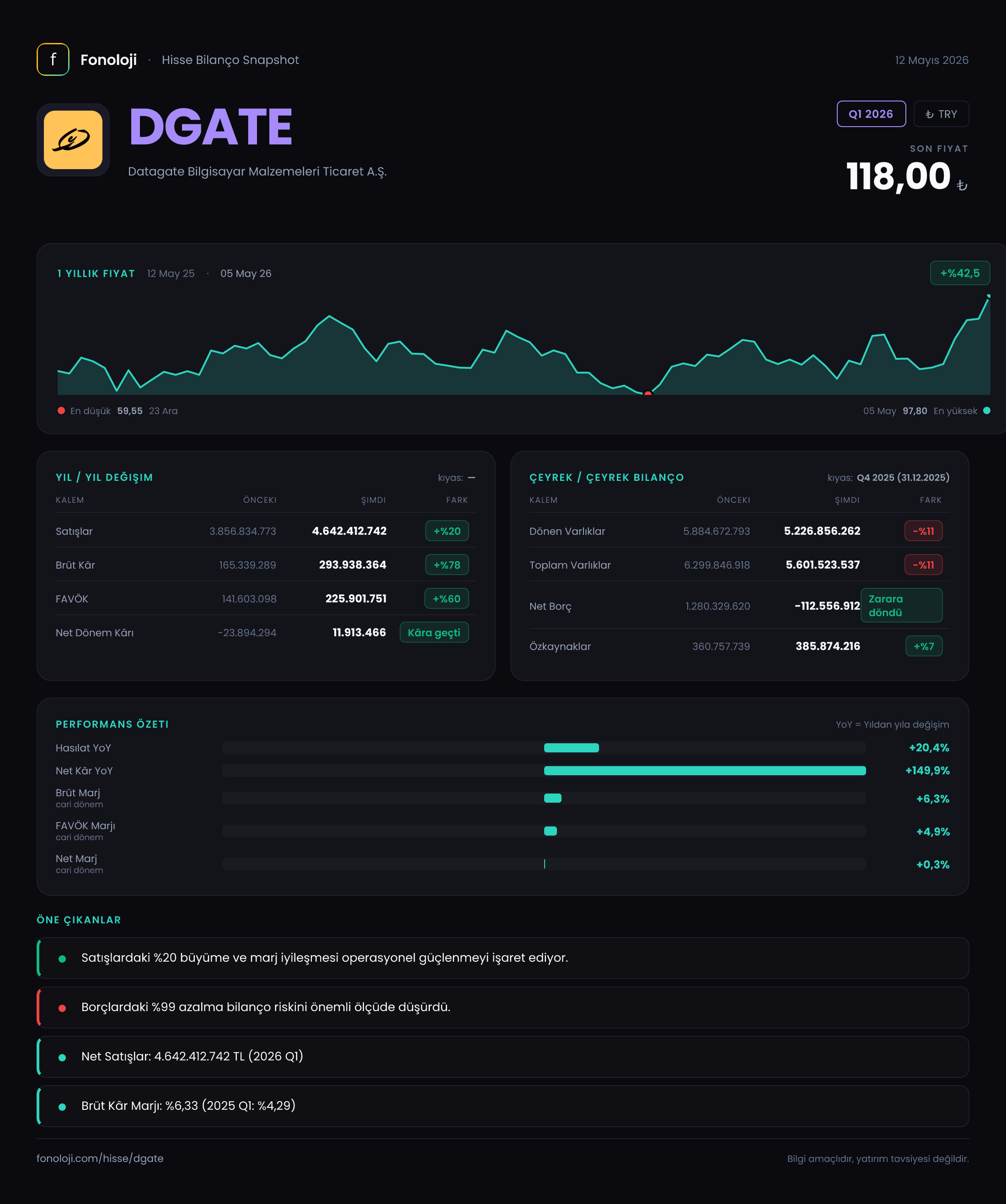Click the "Kâra geçti" badge
This screenshot has height=1204, width=1006.
433,632
